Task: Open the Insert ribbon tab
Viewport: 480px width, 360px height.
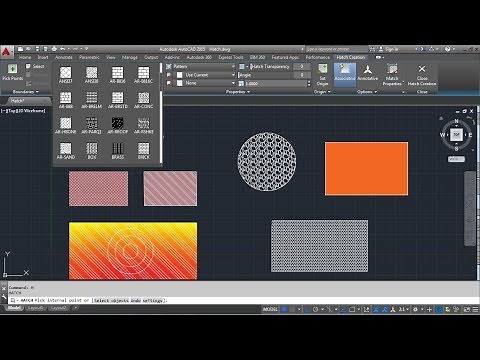Action: click(43, 57)
